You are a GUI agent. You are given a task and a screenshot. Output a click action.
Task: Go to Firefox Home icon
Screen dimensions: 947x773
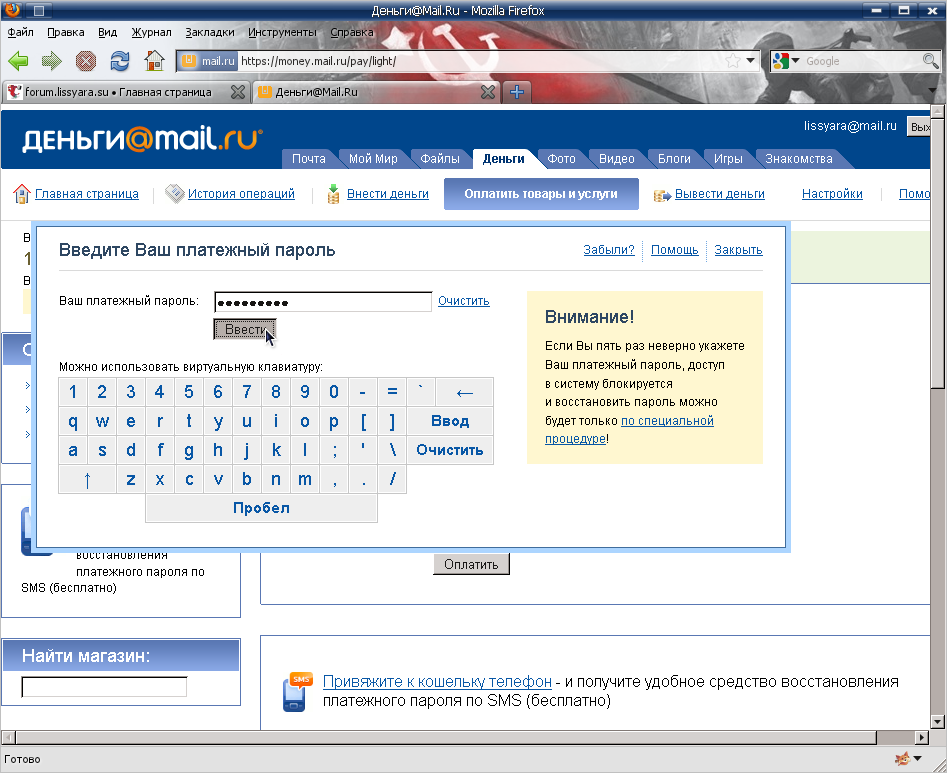click(154, 60)
